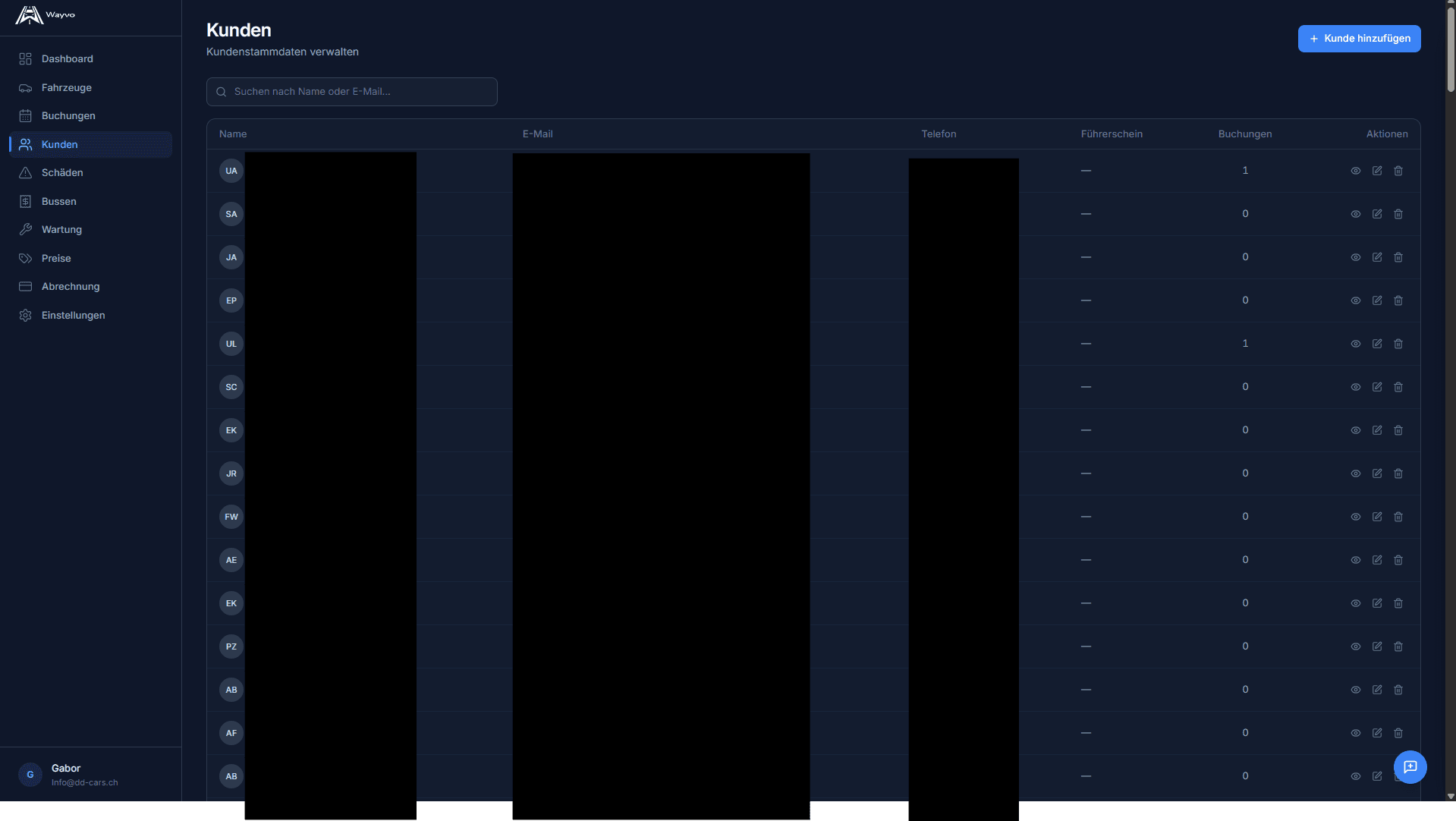
Task: Open the chat support bubble icon
Action: 1410,766
